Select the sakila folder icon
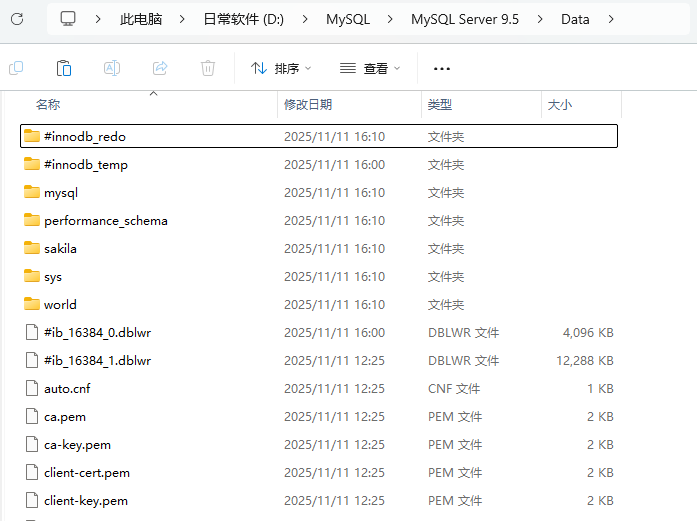Image resolution: width=697 pixels, height=529 pixels. (32, 248)
